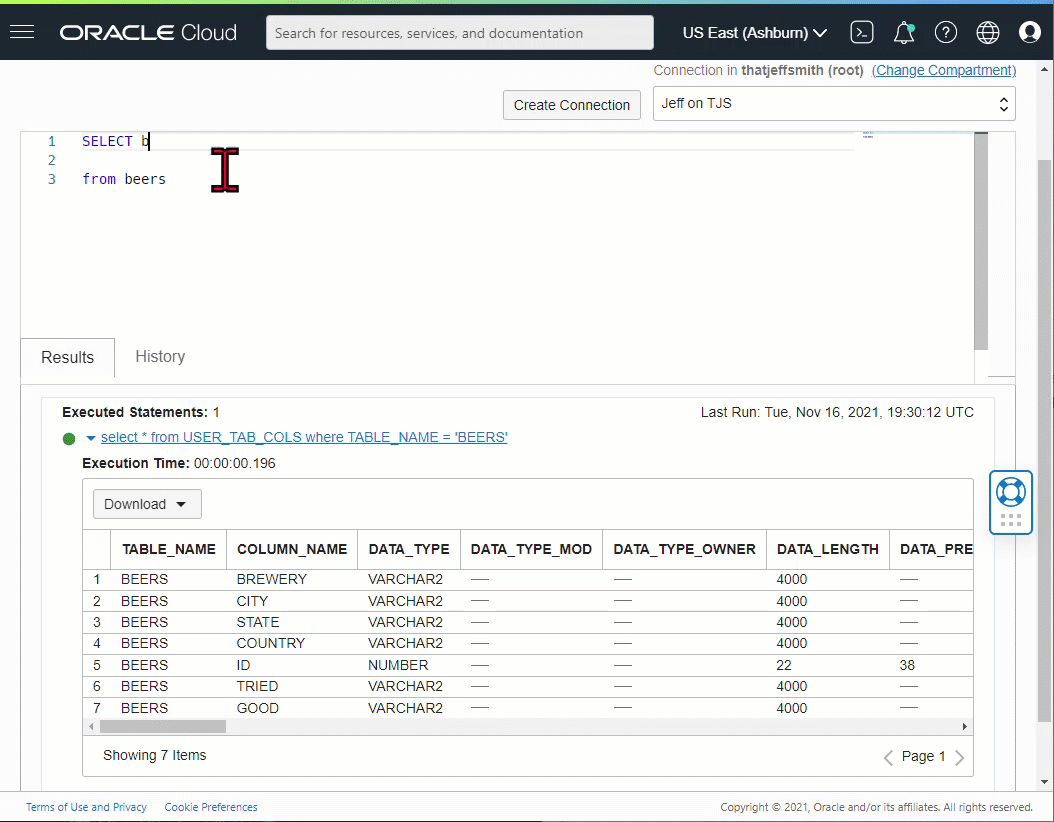Screen dimensions: 1054x822
Task: Switch to the History tab
Action: (x=160, y=356)
